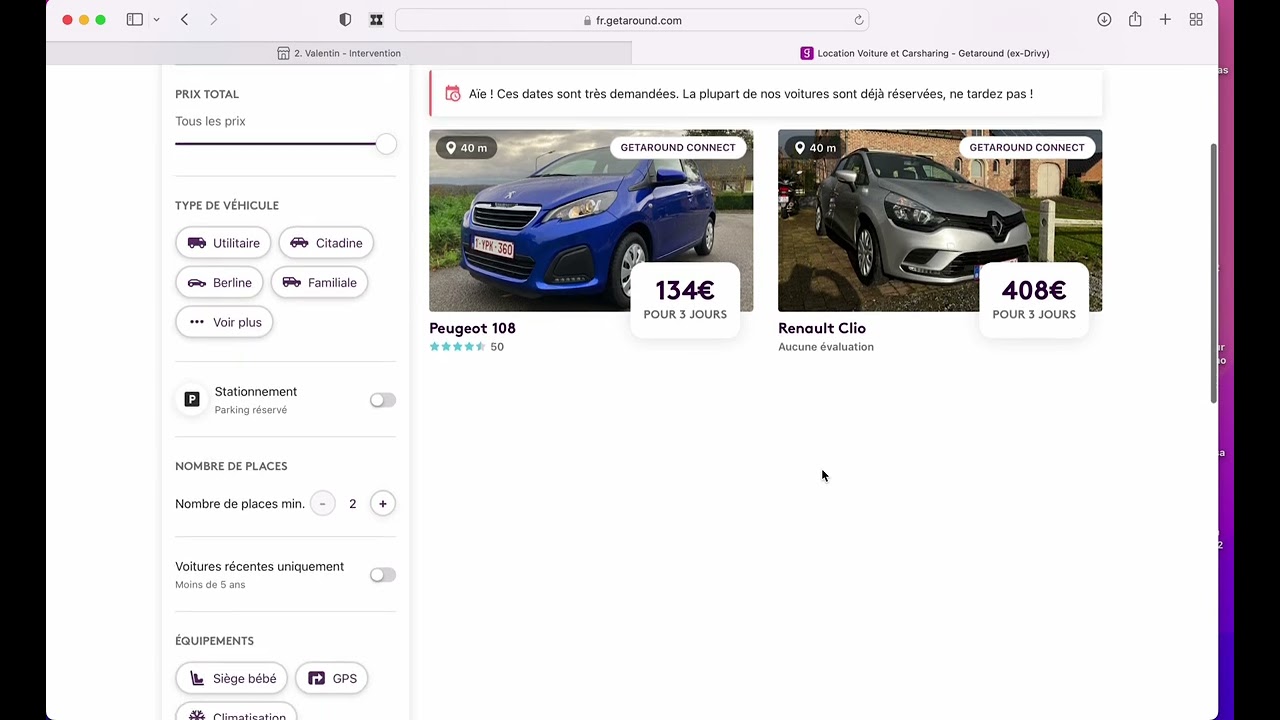The width and height of the screenshot is (1280, 720).
Task: Click the fr.getaround.com address bar
Action: click(x=632, y=20)
